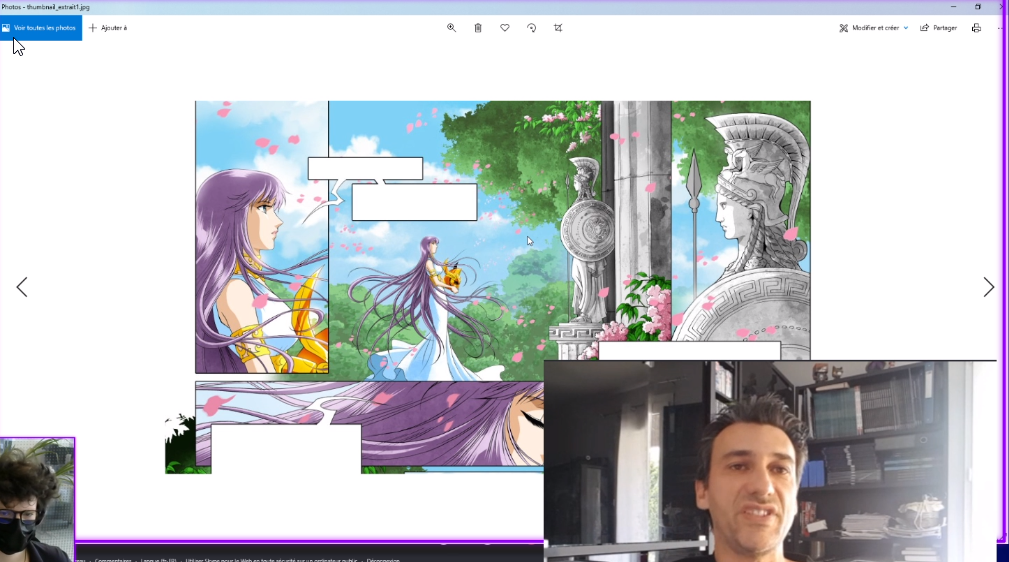Rotate the image with rotate icon
This screenshot has width=1009, height=562.
point(532,28)
